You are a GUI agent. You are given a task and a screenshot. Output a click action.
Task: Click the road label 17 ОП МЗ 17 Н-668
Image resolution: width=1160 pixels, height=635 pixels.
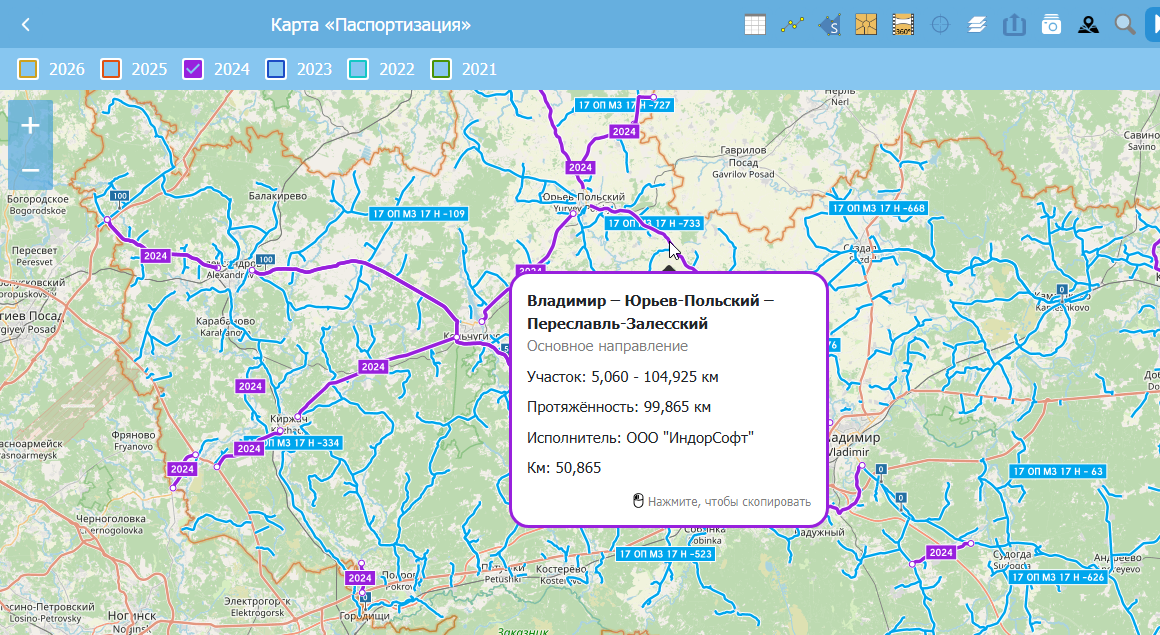(x=878, y=208)
